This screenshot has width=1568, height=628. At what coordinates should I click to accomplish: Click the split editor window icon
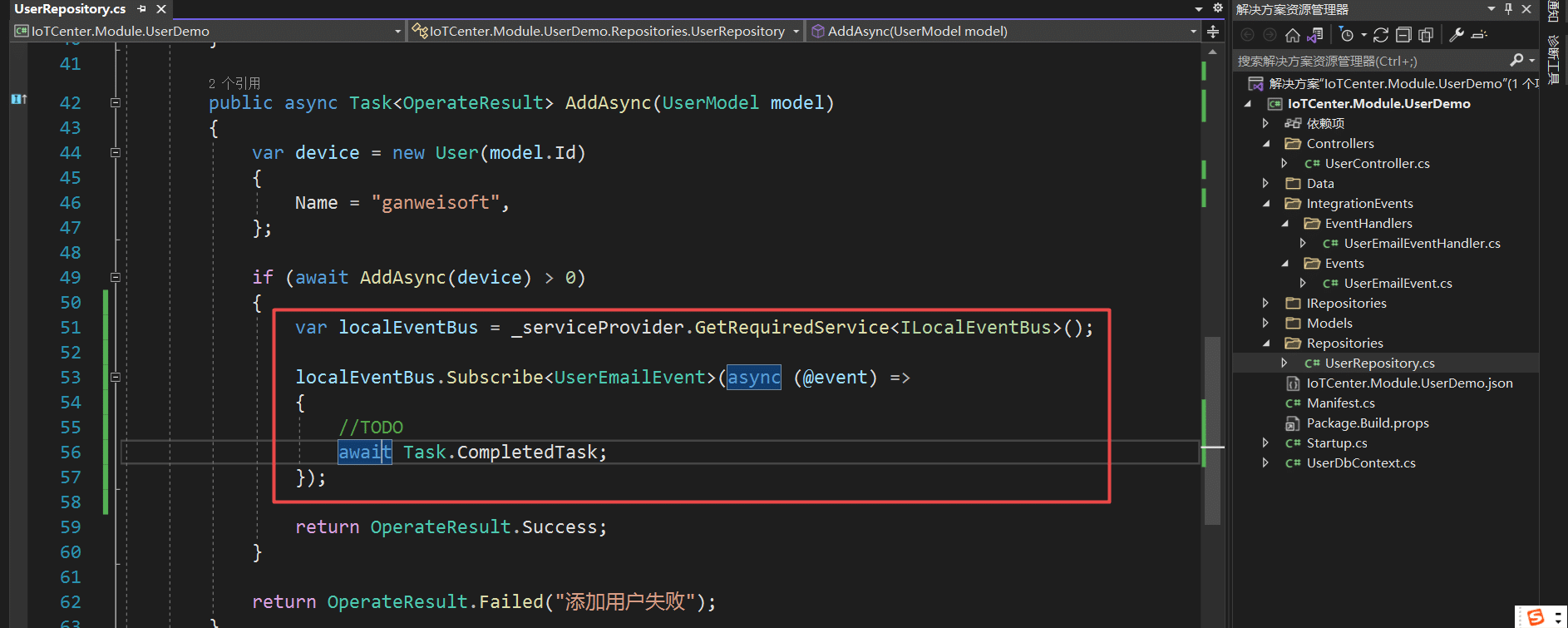(1213, 32)
